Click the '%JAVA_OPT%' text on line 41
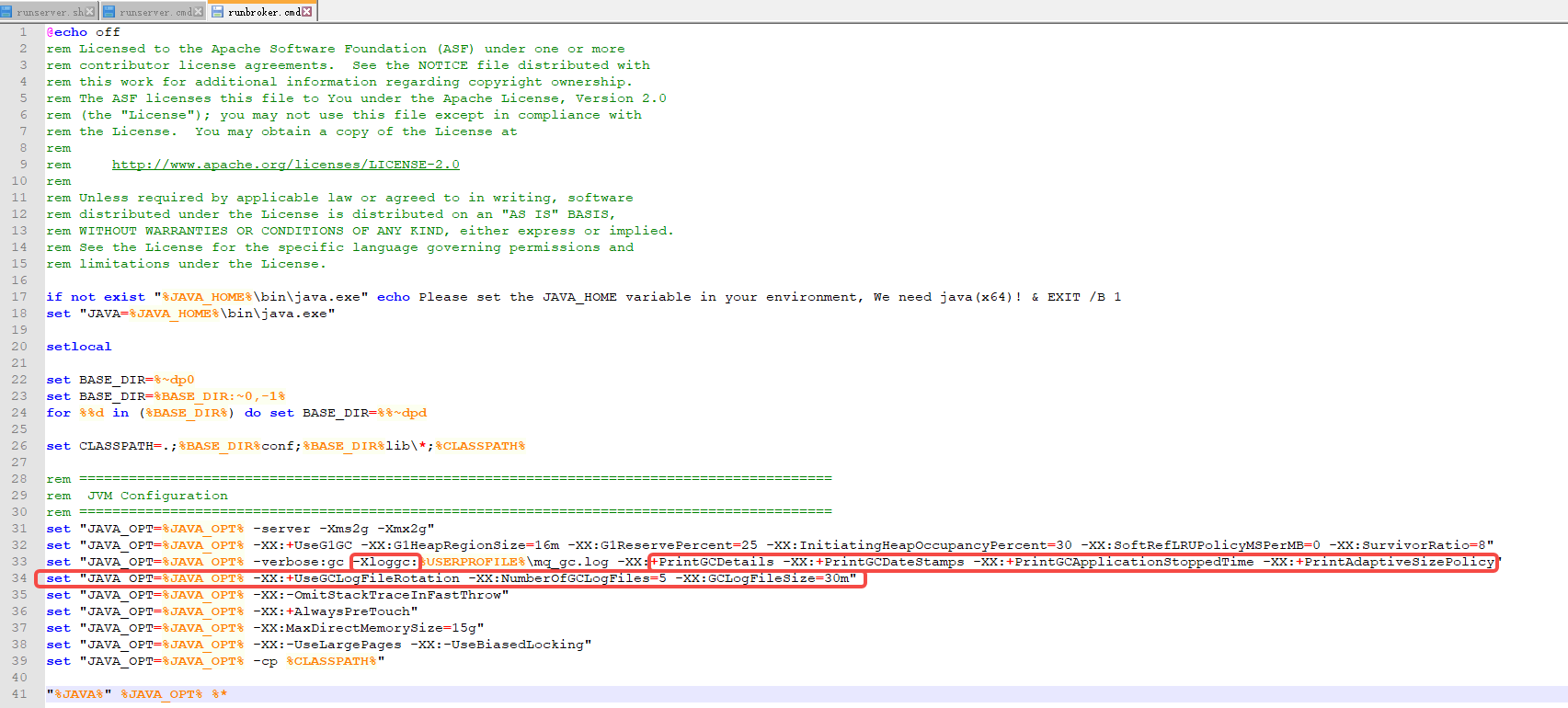Viewport: 1568px width, 708px height. click(x=162, y=694)
